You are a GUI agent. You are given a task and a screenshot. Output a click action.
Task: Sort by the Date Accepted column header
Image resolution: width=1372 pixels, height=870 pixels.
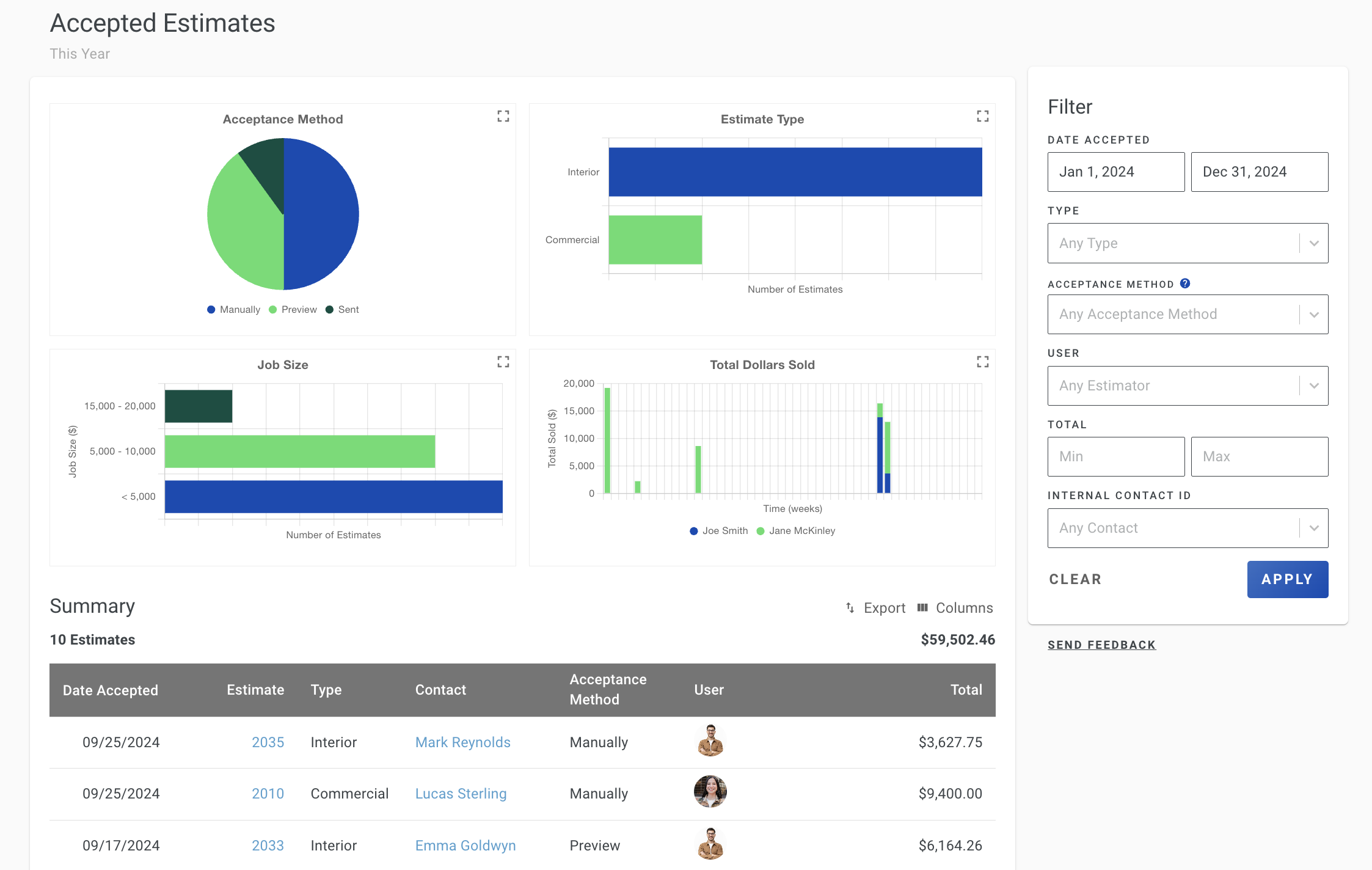coord(111,690)
